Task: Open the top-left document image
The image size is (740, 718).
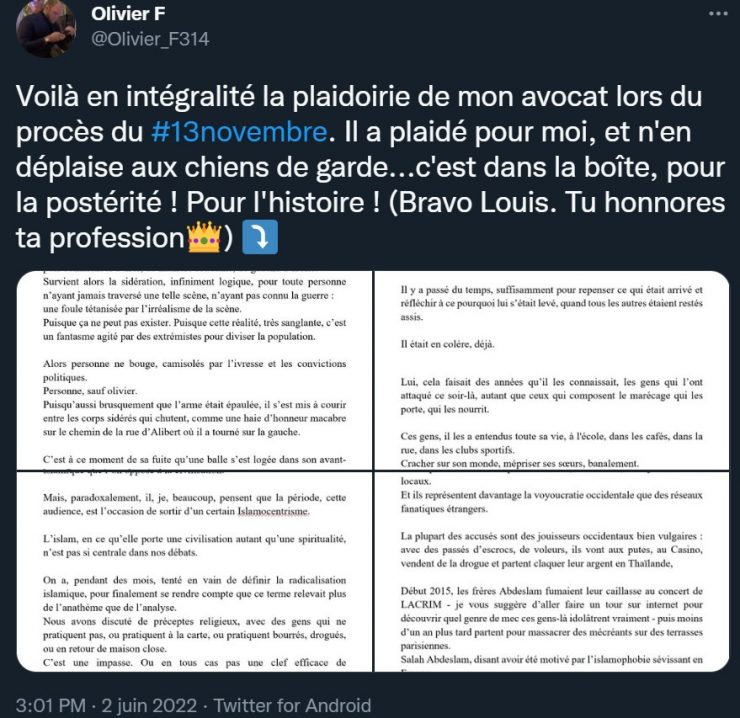Action: point(194,371)
